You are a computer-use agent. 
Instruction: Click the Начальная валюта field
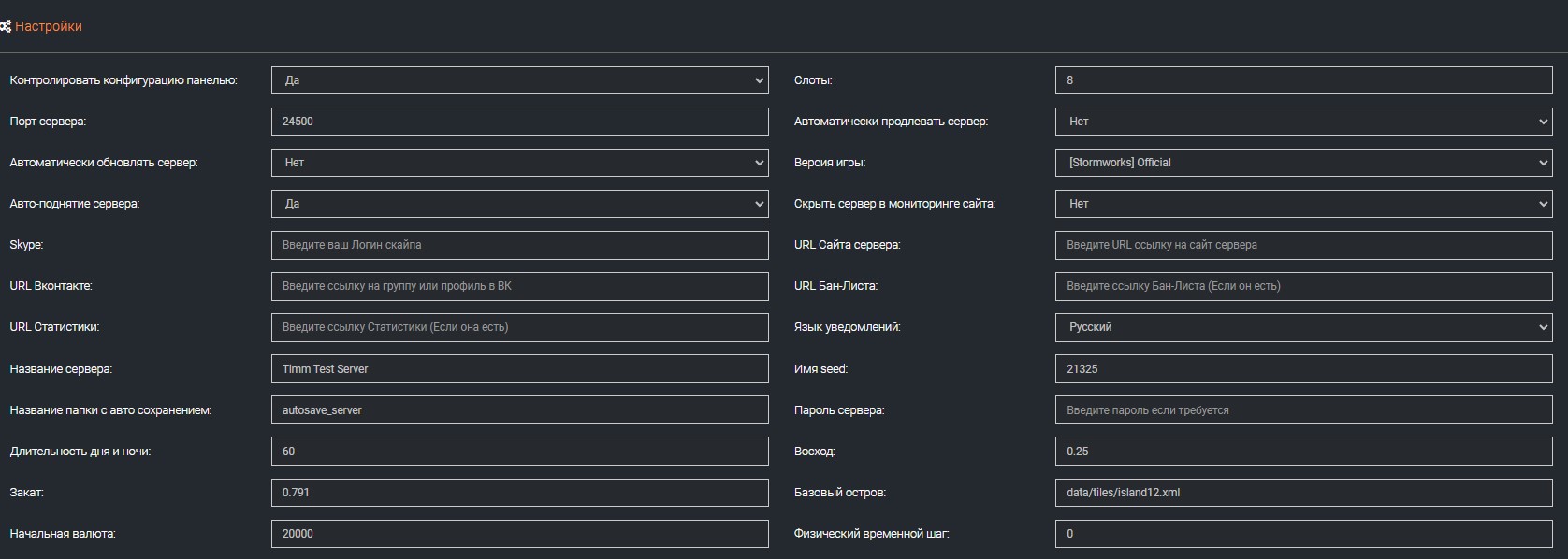tap(519, 534)
